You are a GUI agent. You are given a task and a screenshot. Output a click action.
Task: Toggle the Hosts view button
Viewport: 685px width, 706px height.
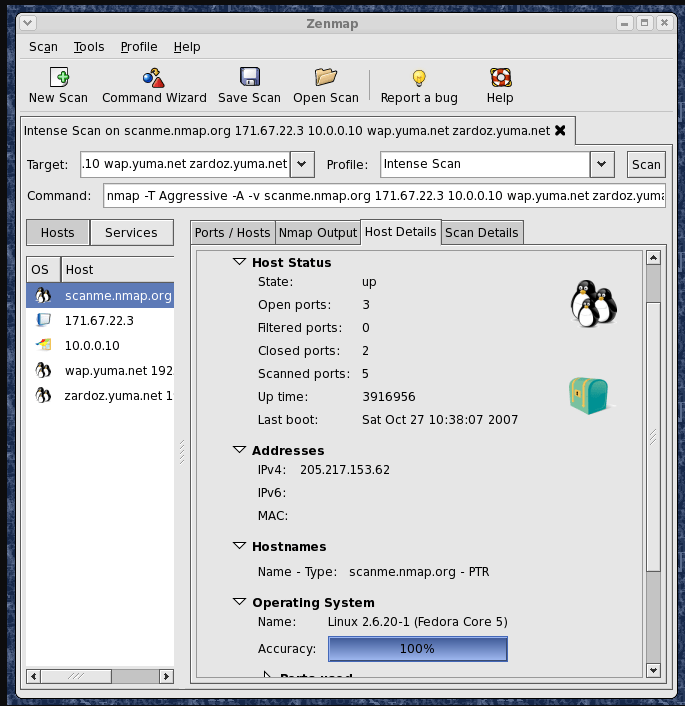58,232
